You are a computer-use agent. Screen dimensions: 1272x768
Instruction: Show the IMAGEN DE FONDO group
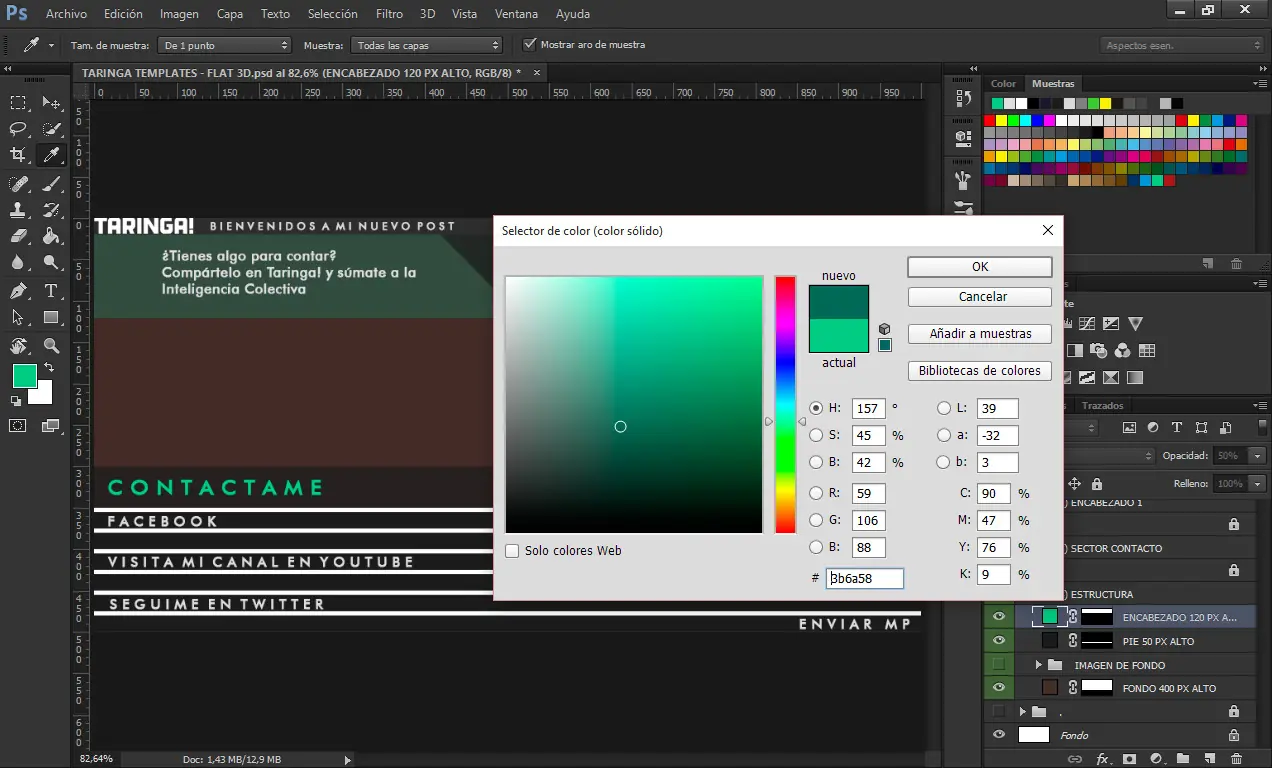[x=998, y=665]
